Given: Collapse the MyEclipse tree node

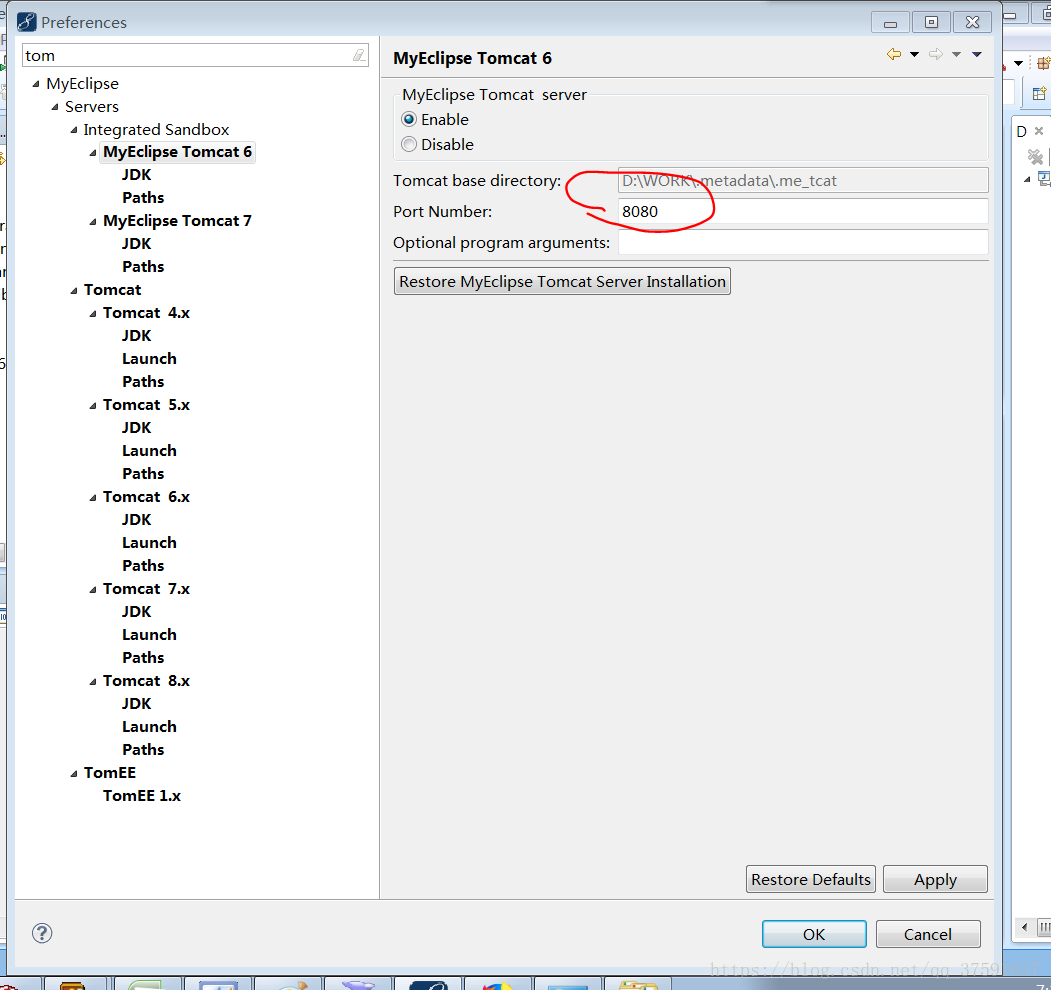Looking at the screenshot, I should 36,84.
